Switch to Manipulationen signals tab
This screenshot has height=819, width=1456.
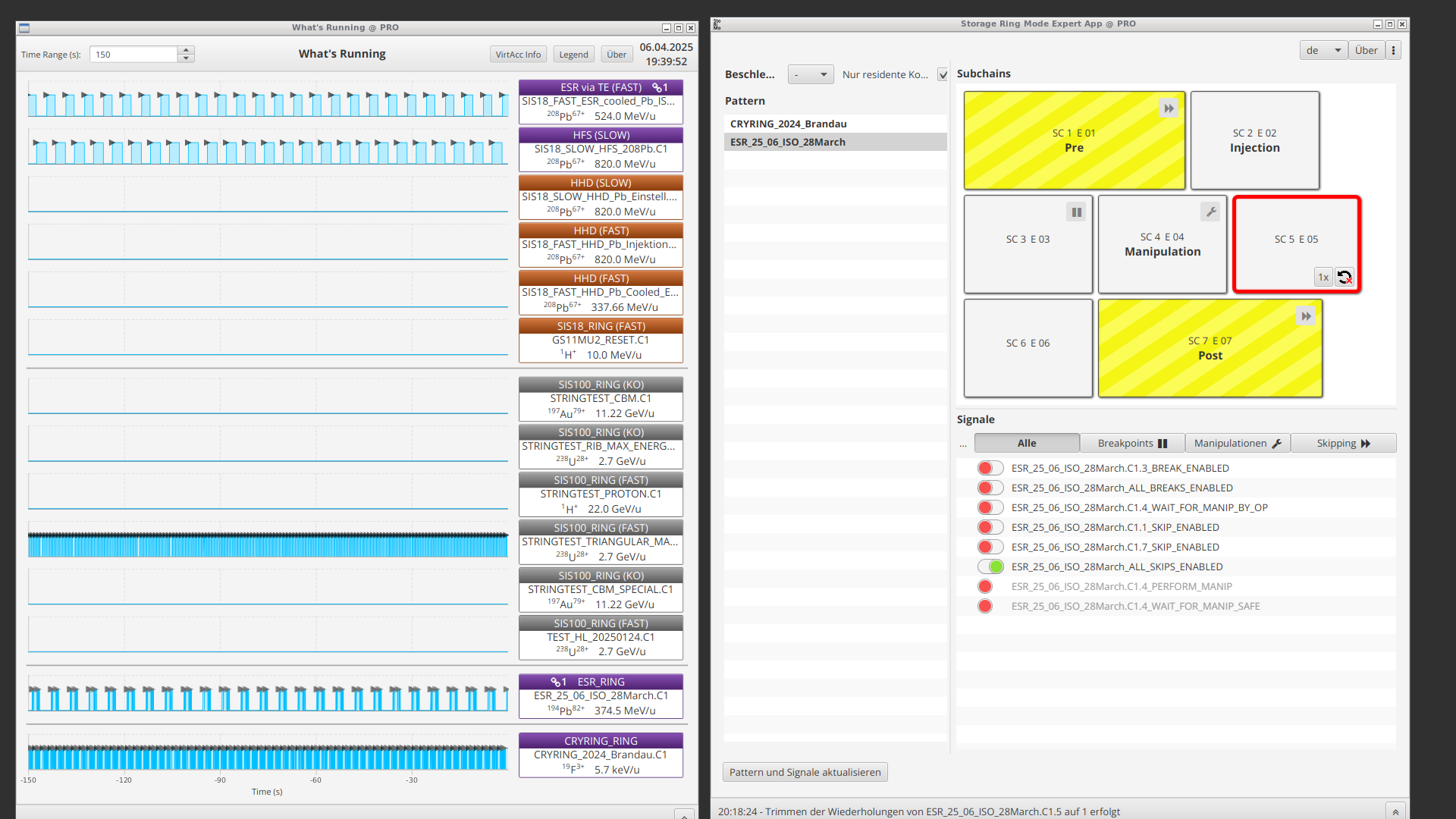(x=1238, y=443)
